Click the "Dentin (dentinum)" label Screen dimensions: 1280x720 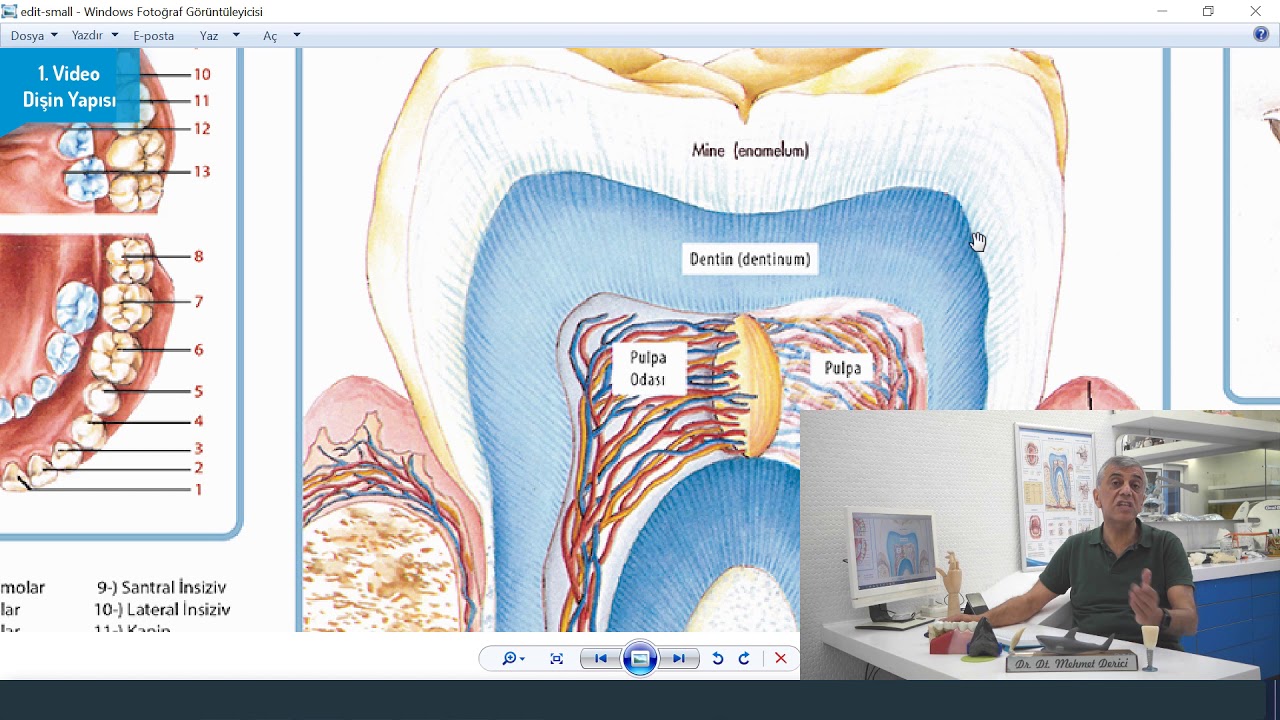750,259
